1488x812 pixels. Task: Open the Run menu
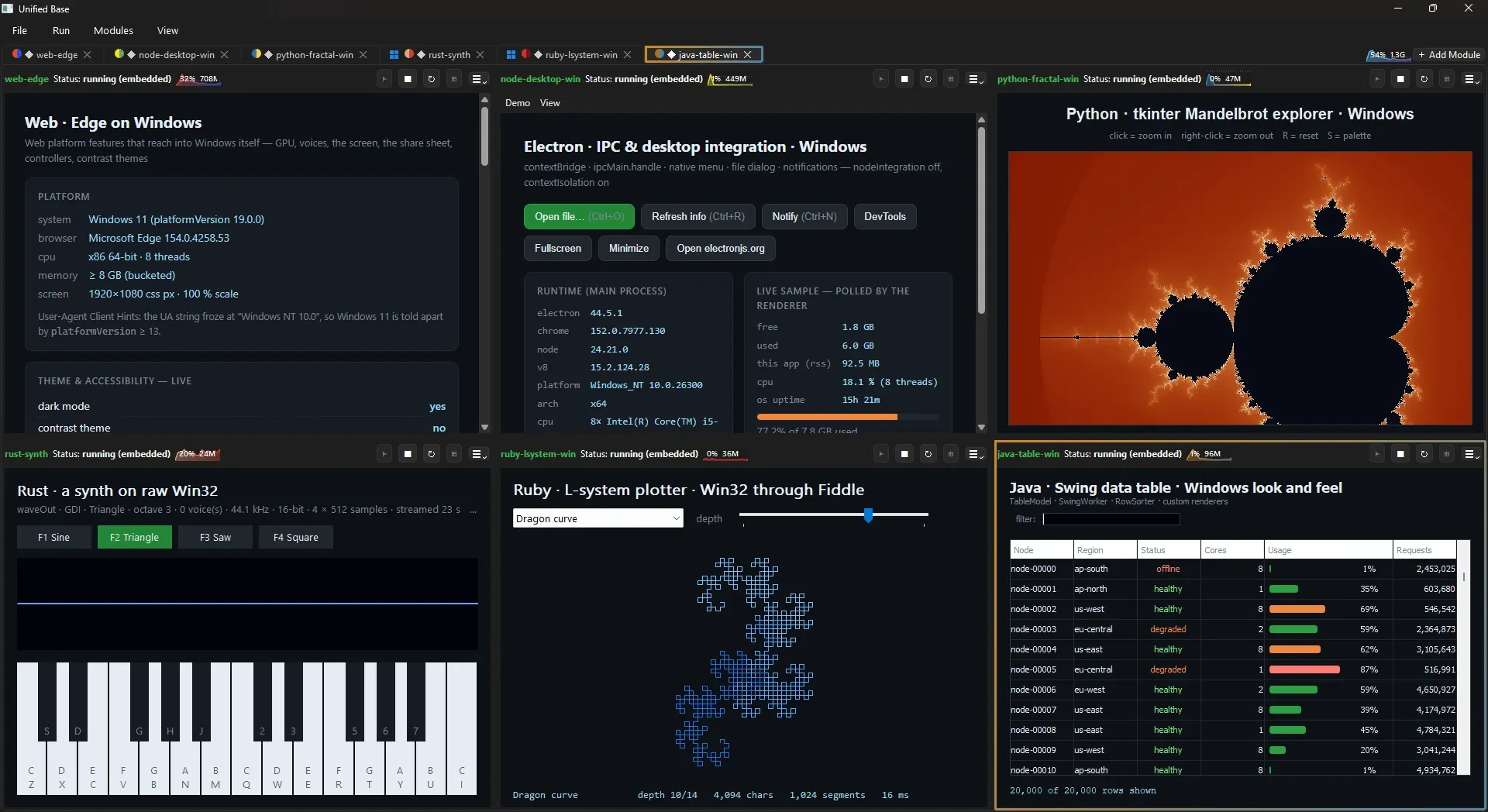tap(61, 30)
